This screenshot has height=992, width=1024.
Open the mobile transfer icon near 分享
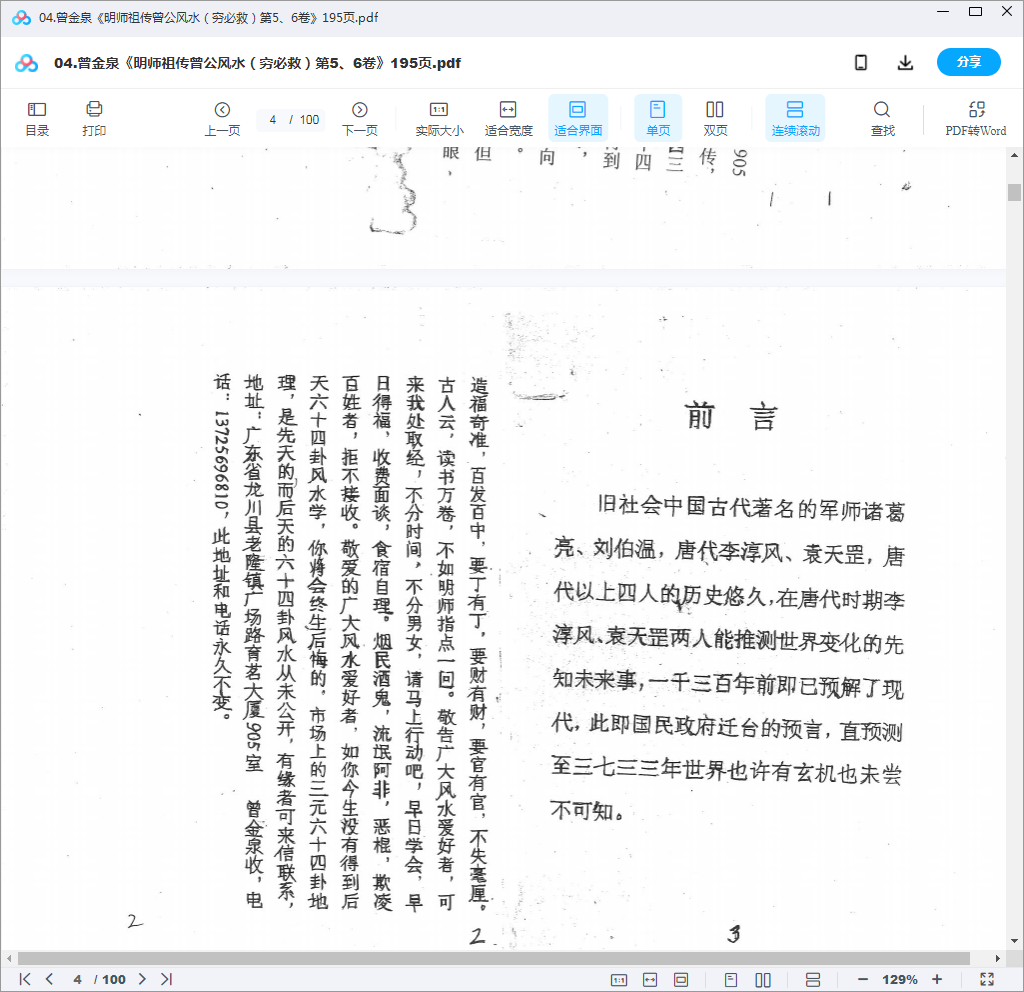coord(860,62)
